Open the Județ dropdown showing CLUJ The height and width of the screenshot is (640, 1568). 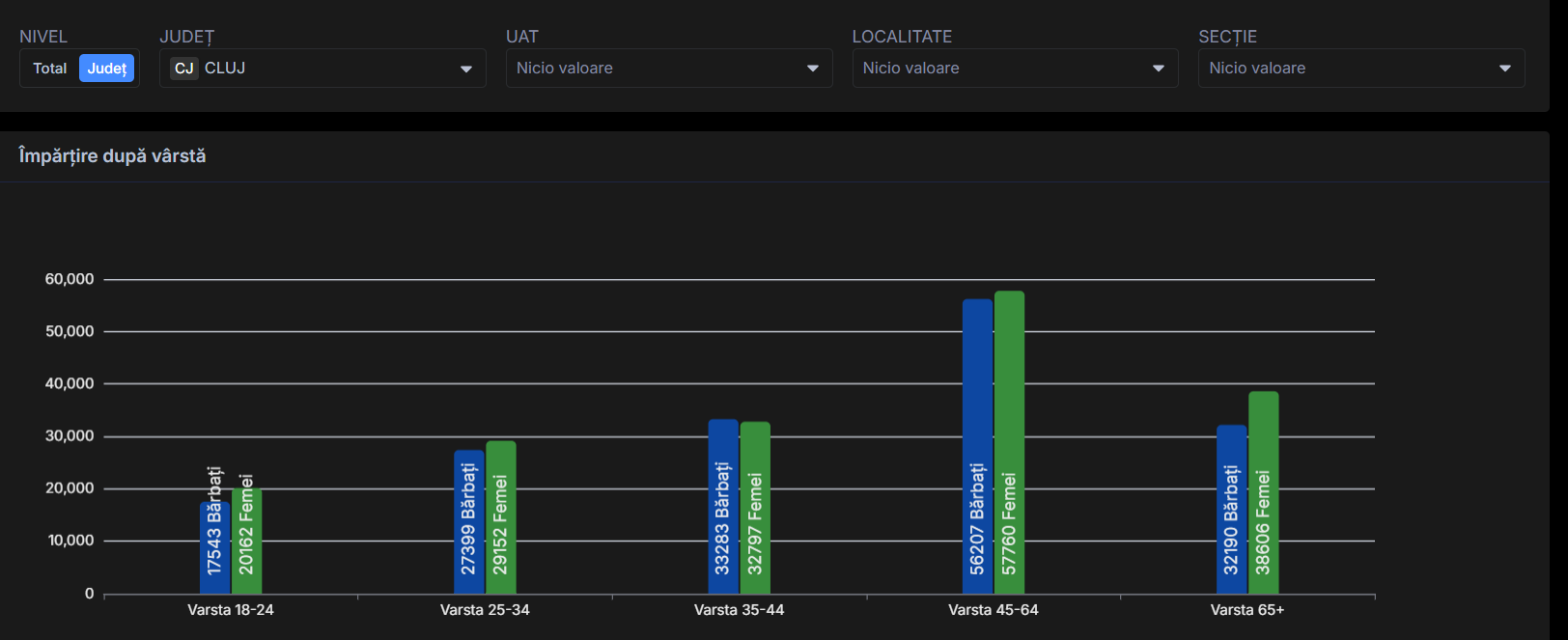click(x=322, y=69)
